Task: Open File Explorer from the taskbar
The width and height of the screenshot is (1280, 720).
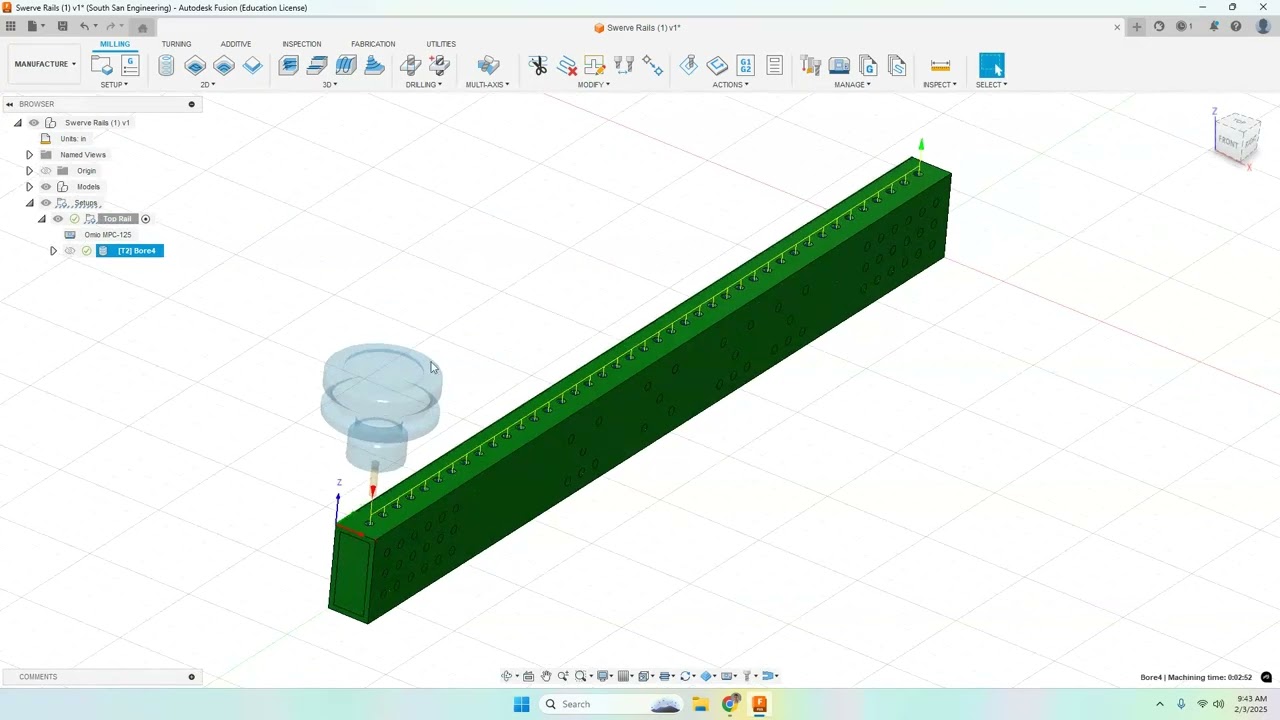Action: pyautogui.click(x=700, y=704)
